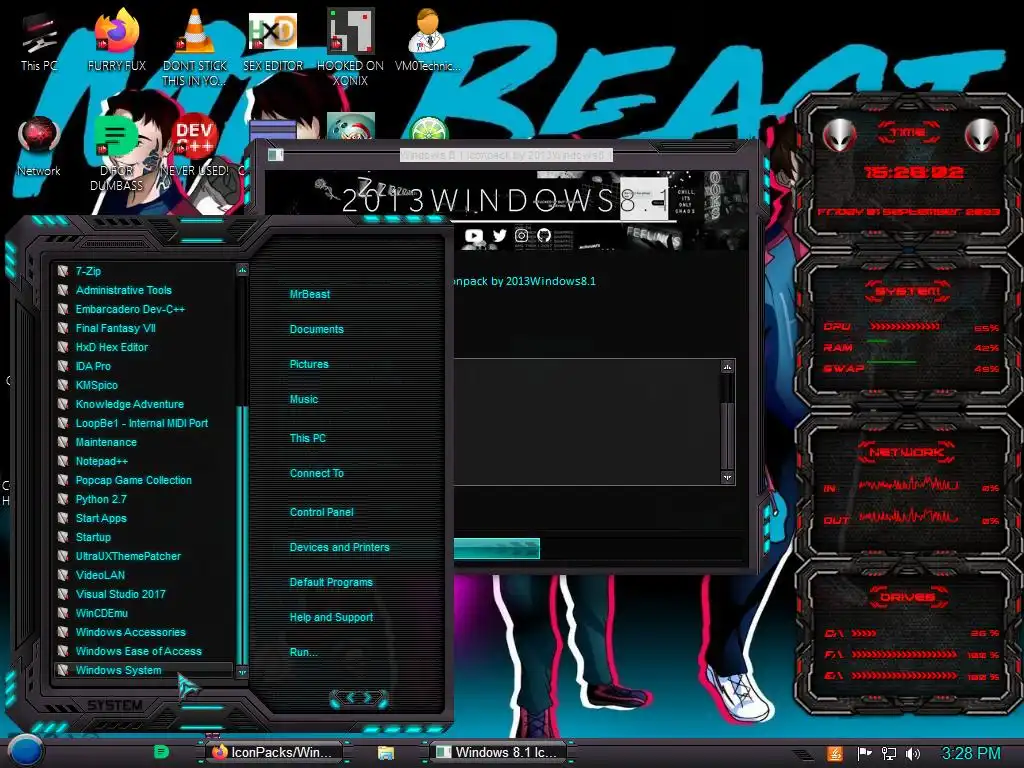
Task: Open Documents from the Start menu
Action: coord(316,329)
